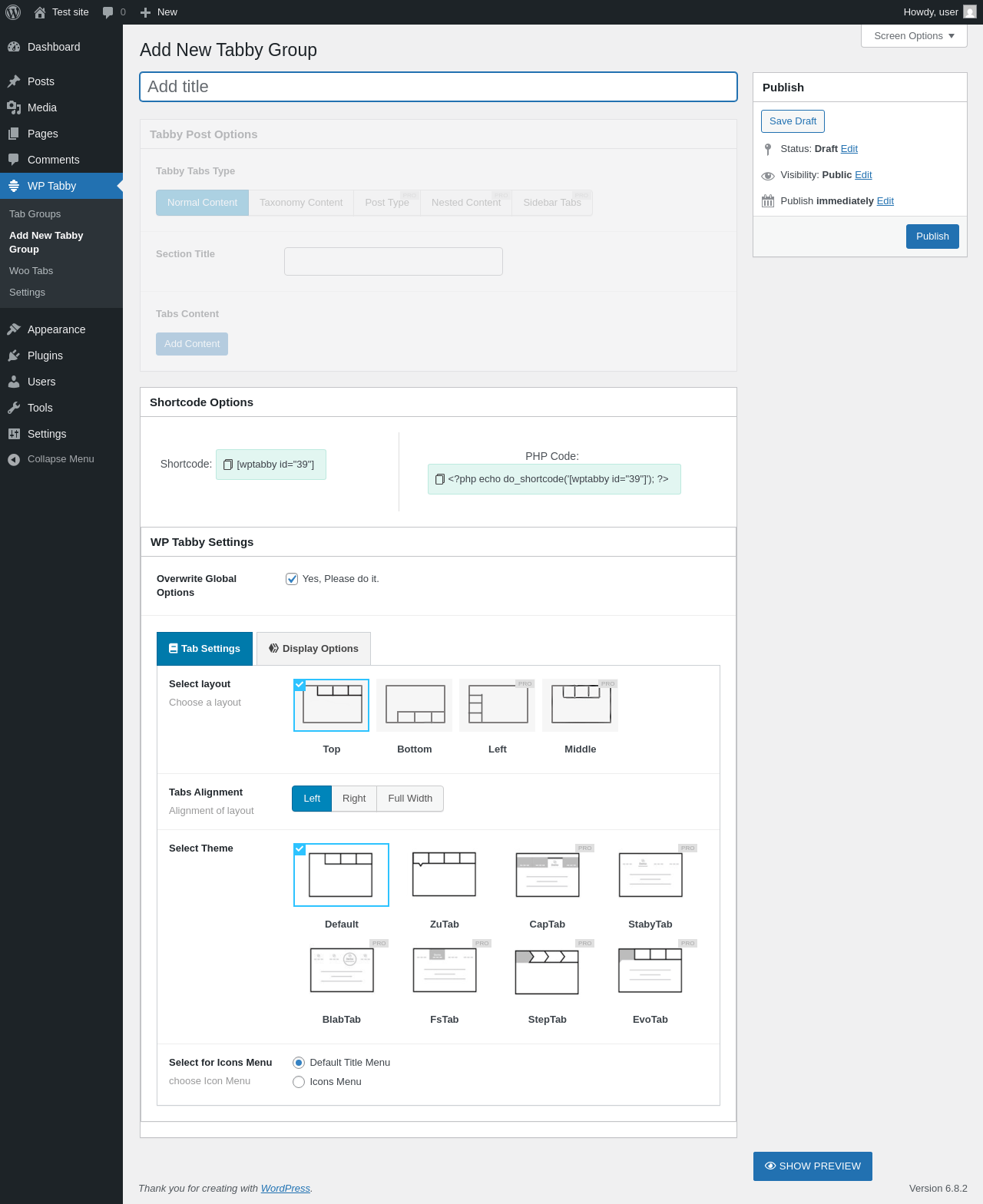Set tabs alignment to Full Width
This screenshot has height=1204, width=983.
coord(410,799)
